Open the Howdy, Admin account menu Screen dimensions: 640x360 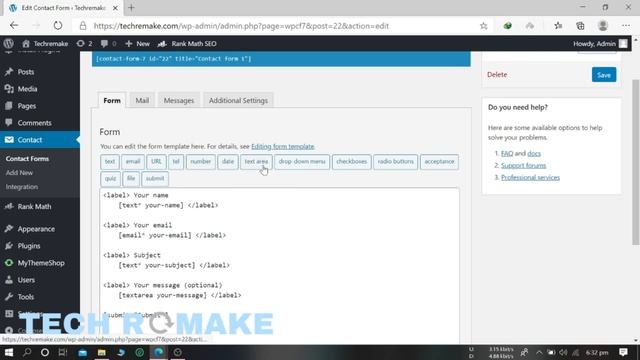click(600, 44)
